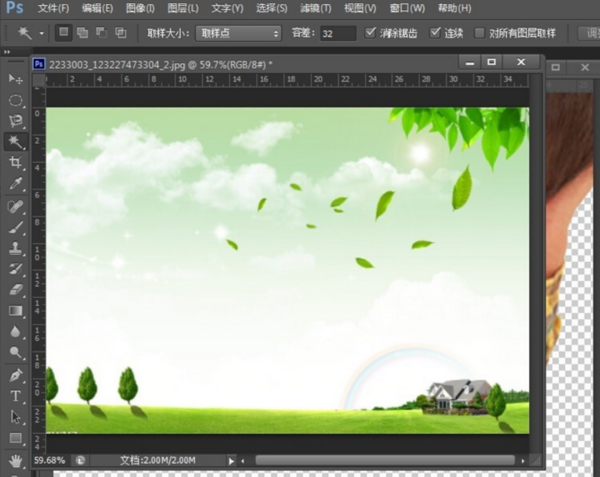Select the Lasso tool

pos(16,121)
